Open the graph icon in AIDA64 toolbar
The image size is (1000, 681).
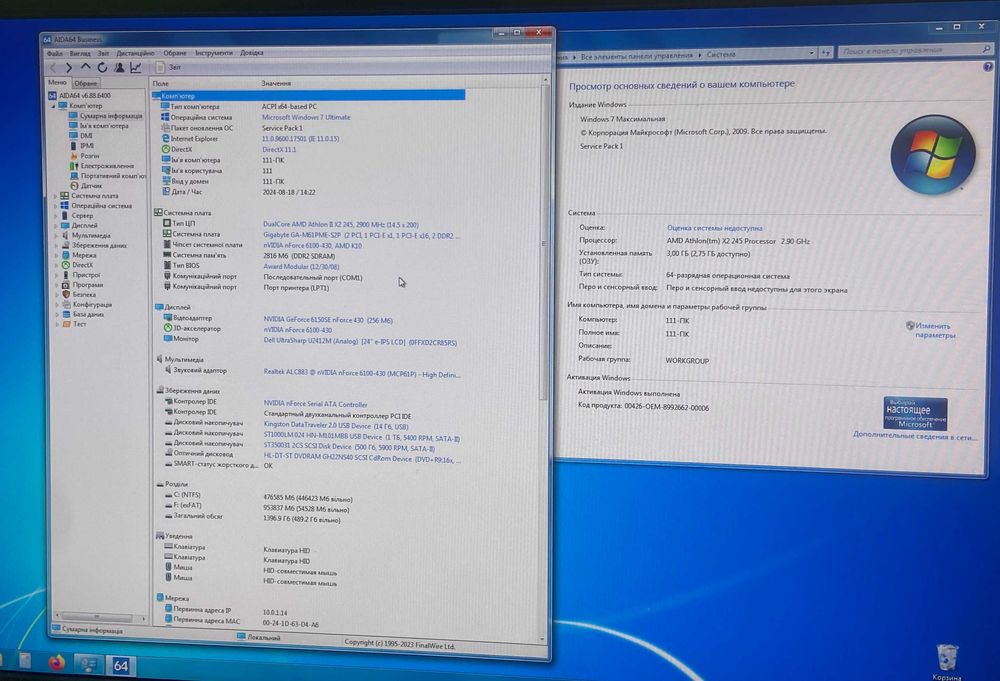pyautogui.click(x=136, y=67)
